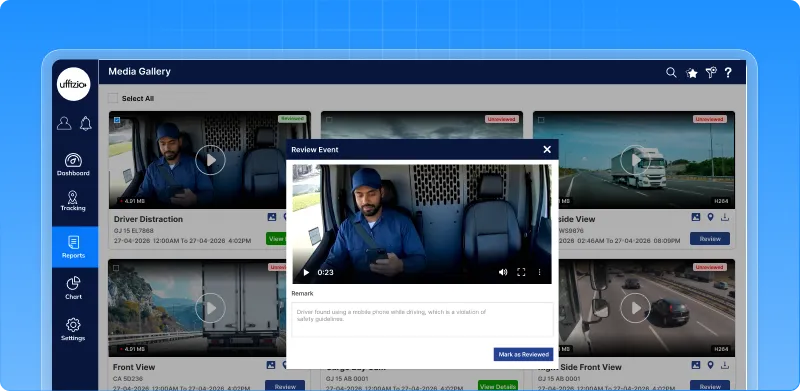
Task: Click the star favorites icon in the header
Action: (691, 72)
